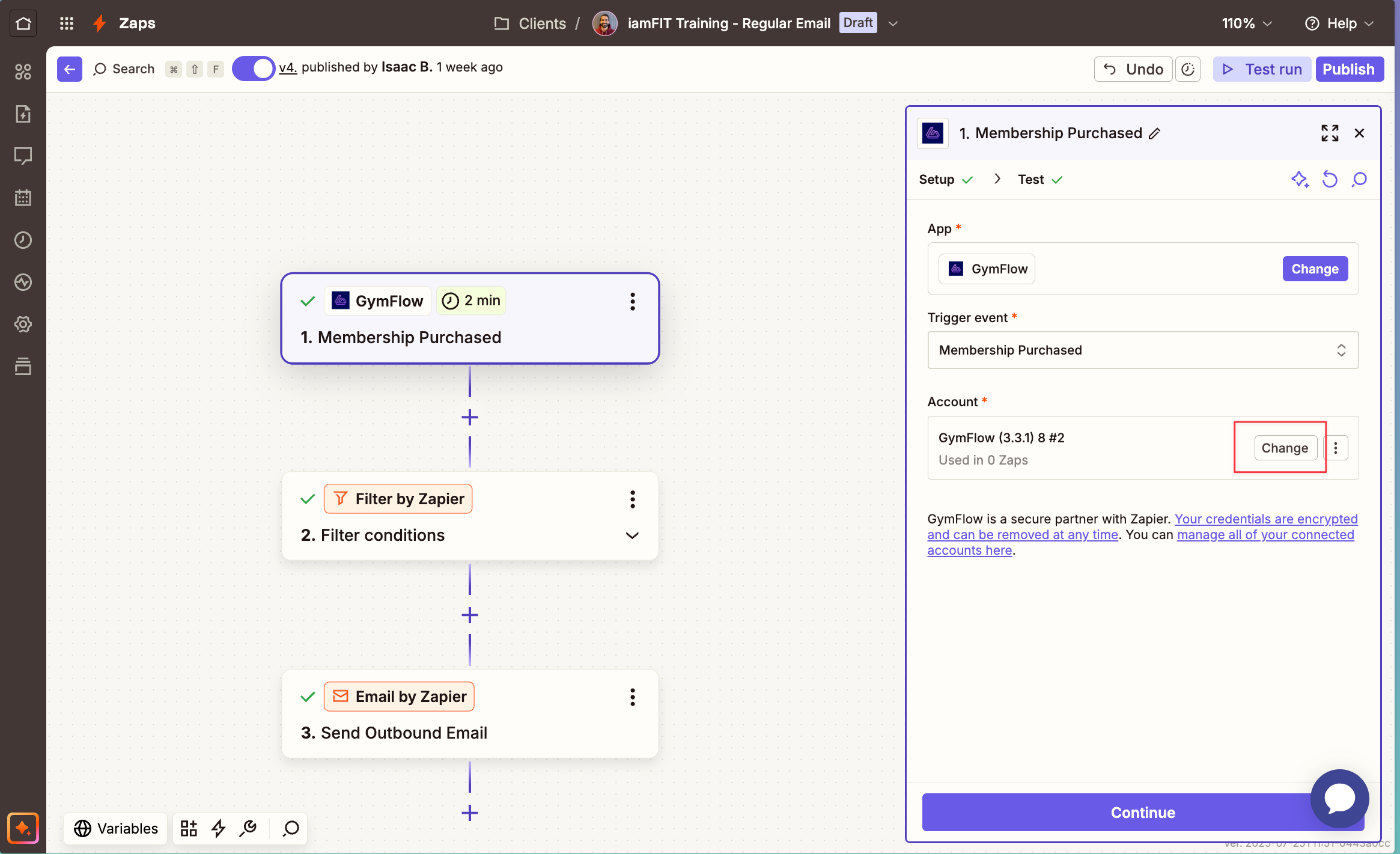Open the calendar icon in left sidebar
The height and width of the screenshot is (854, 1400).
[x=23, y=198]
